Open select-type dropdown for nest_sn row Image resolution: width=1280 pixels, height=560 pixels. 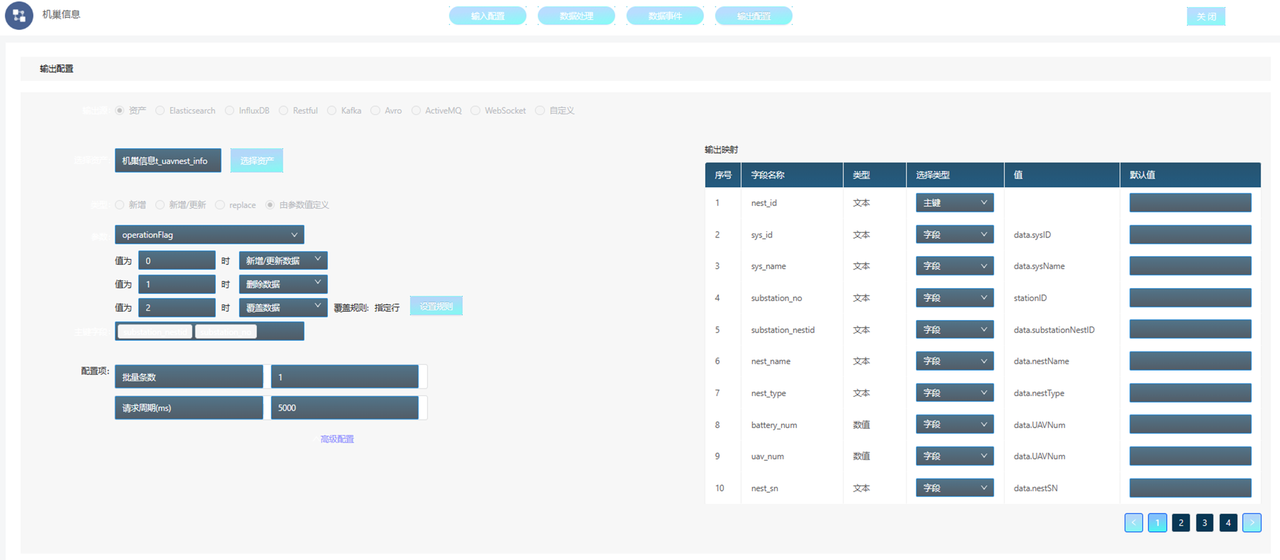[955, 488]
